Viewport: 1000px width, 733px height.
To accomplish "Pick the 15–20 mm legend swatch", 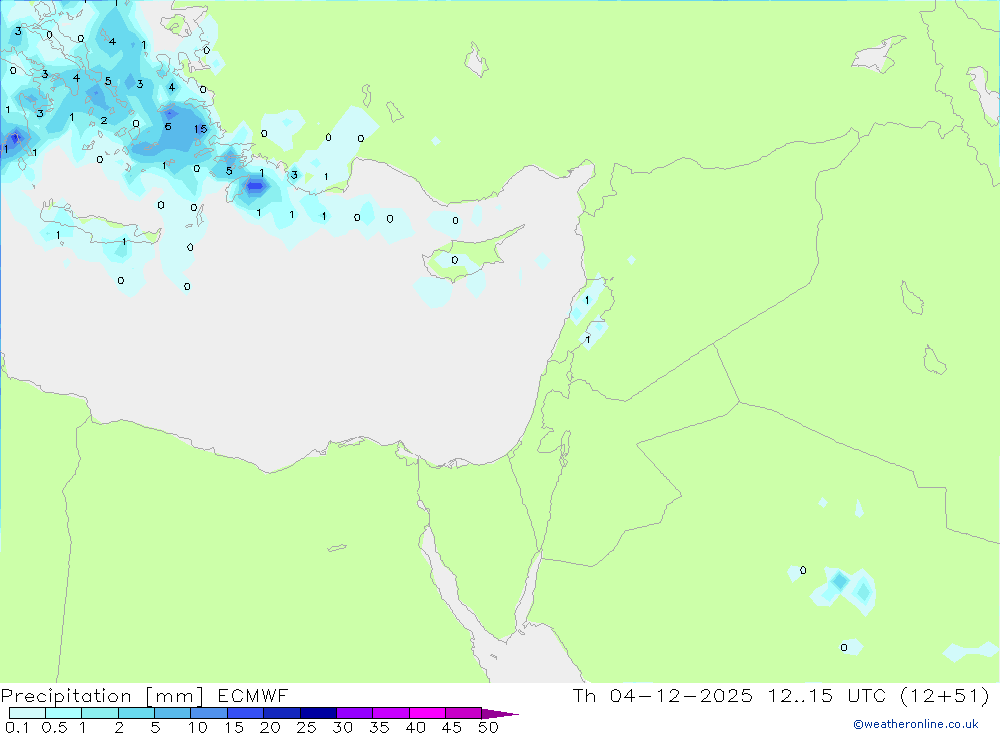I will tap(245, 713).
